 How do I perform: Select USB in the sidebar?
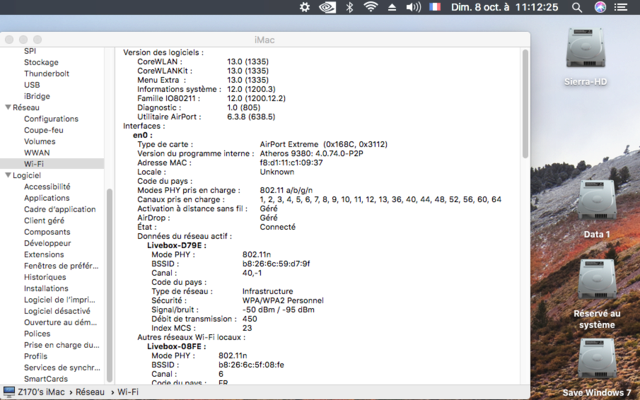(x=32, y=85)
